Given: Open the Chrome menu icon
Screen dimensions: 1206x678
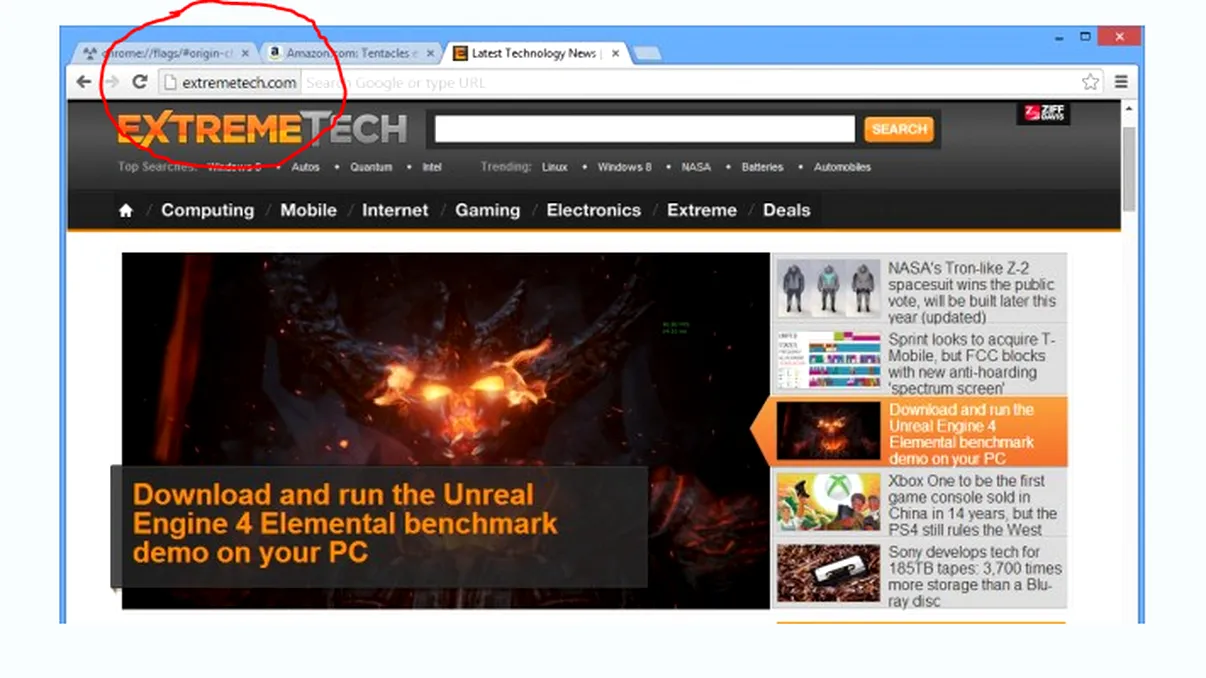Looking at the screenshot, I should [1121, 82].
